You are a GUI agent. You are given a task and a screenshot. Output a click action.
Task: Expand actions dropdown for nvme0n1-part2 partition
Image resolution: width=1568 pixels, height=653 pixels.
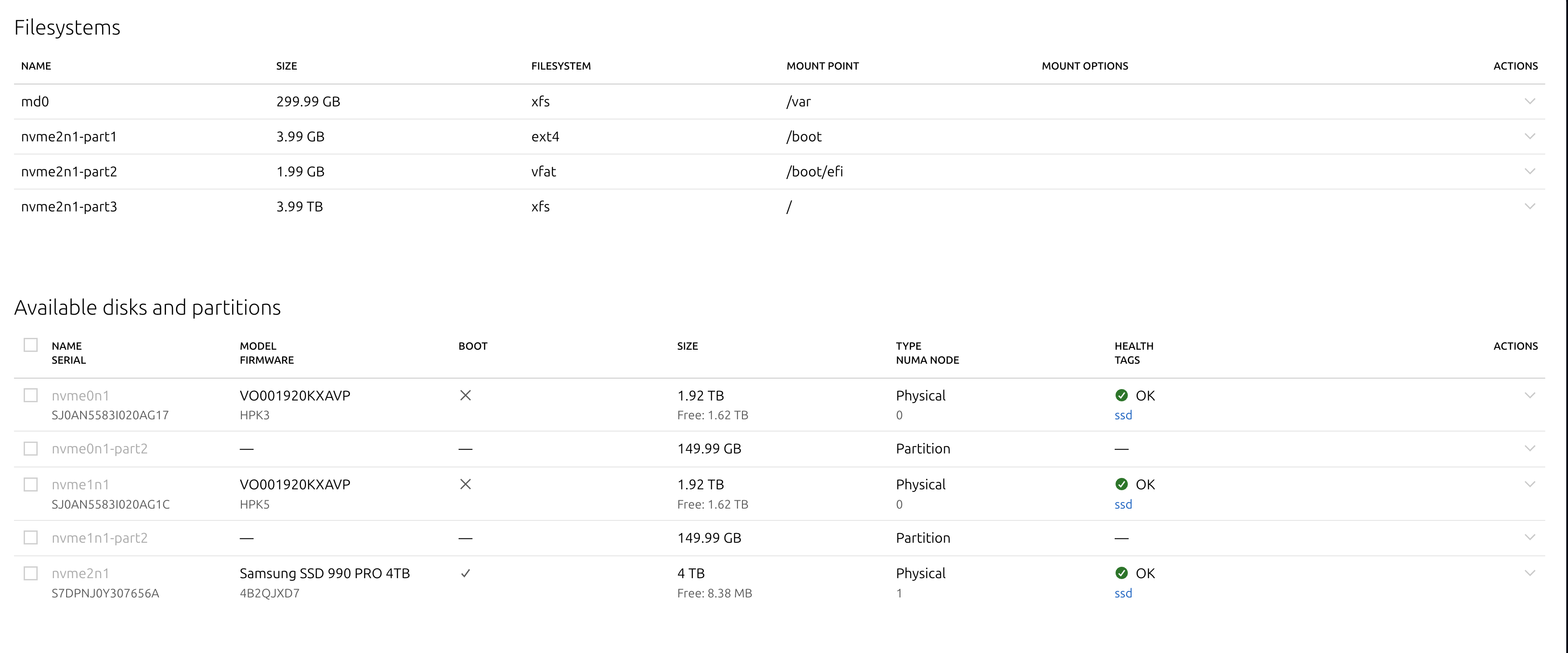(1529, 449)
